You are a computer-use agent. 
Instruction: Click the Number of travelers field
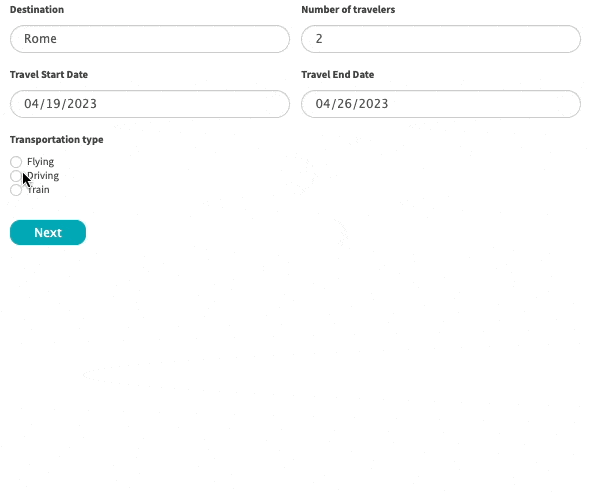pos(441,39)
